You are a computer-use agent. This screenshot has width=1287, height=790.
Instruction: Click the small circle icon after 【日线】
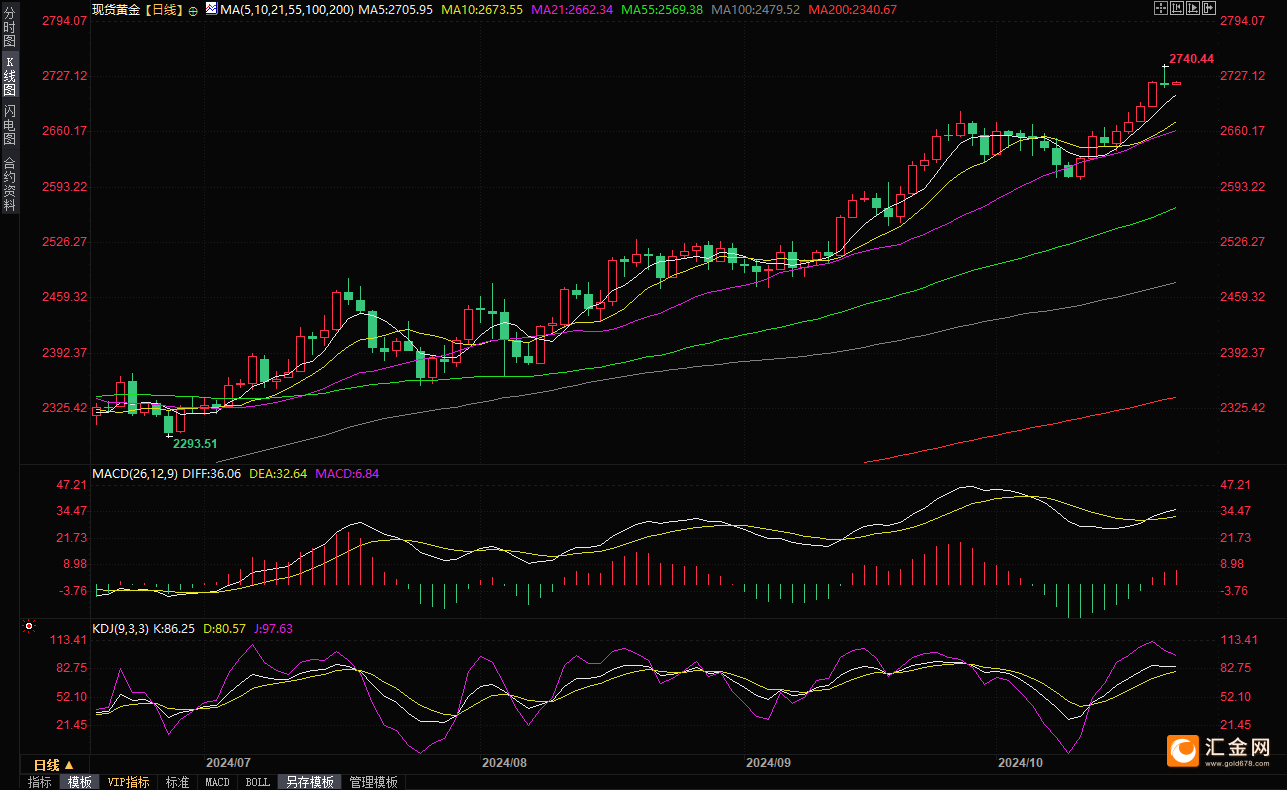pyautogui.click(x=193, y=9)
